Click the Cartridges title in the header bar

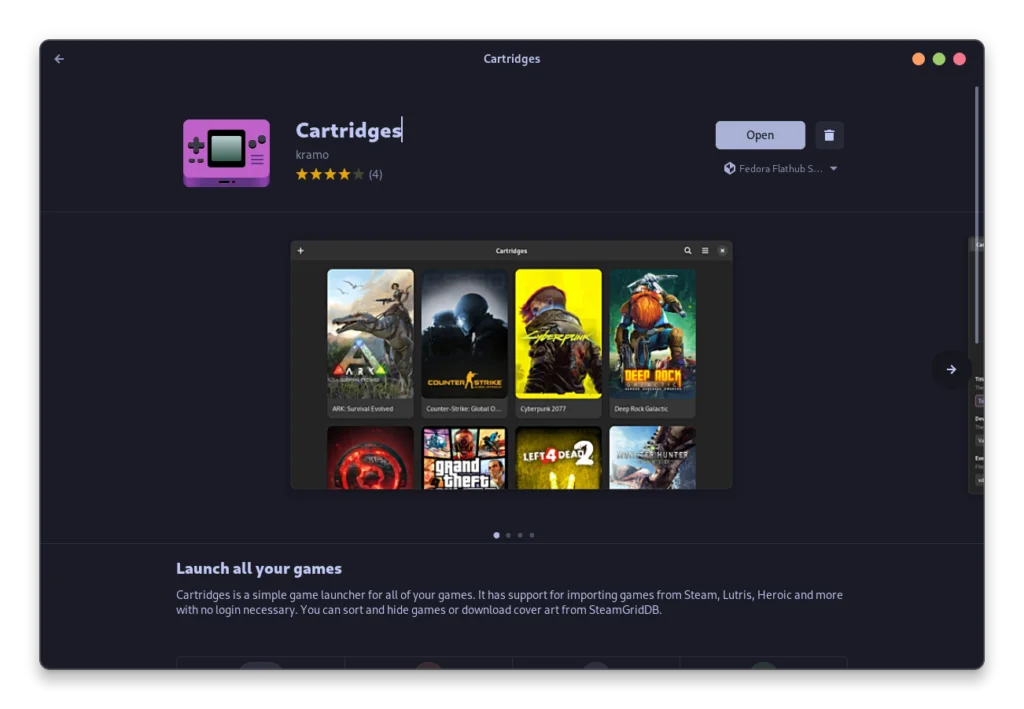coord(511,58)
